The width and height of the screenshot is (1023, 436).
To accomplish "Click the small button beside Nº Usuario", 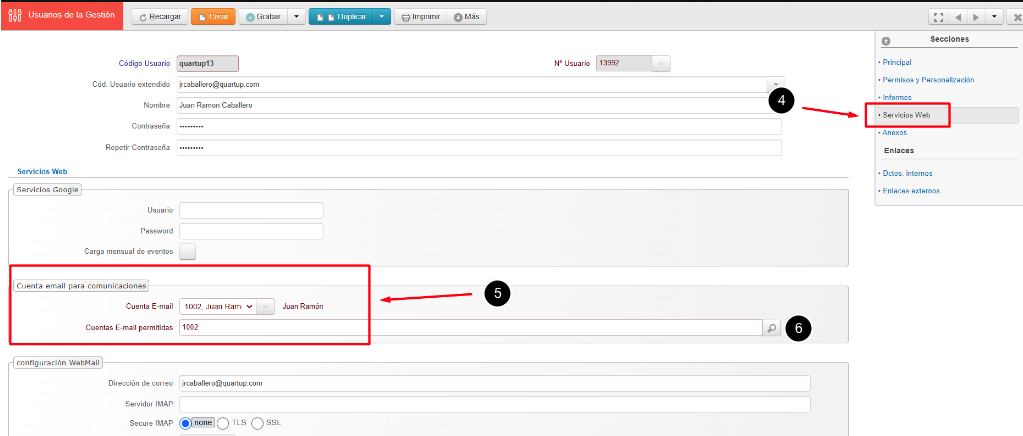I will [x=660, y=63].
